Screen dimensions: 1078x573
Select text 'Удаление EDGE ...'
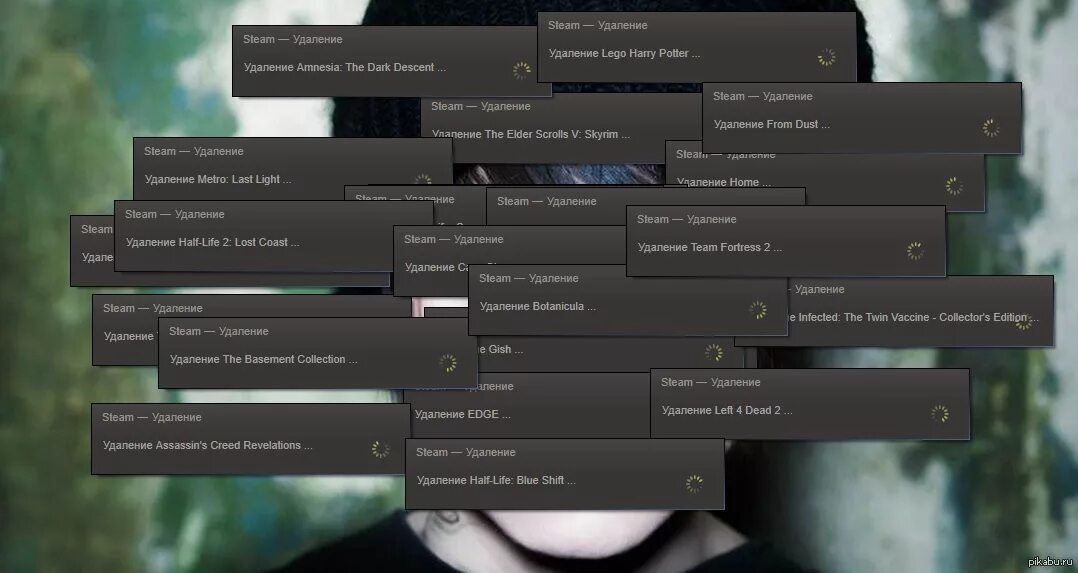pos(463,415)
